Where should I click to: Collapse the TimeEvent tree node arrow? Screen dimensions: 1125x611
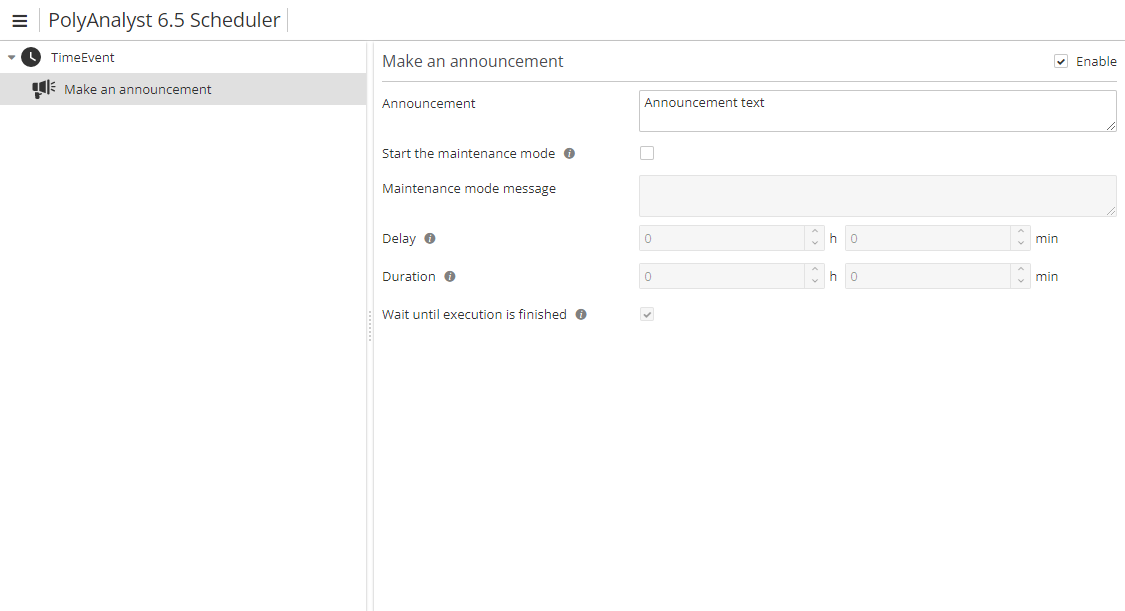pos(11,58)
